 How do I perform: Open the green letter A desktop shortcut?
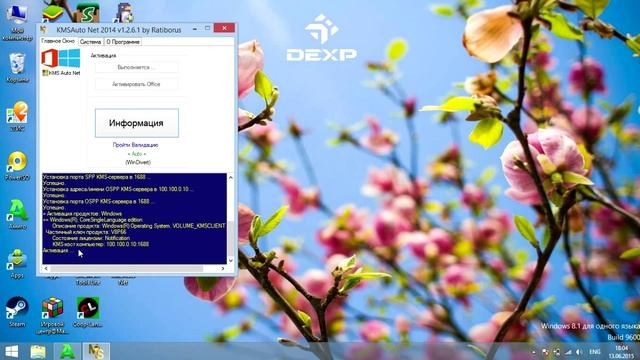click(17, 214)
